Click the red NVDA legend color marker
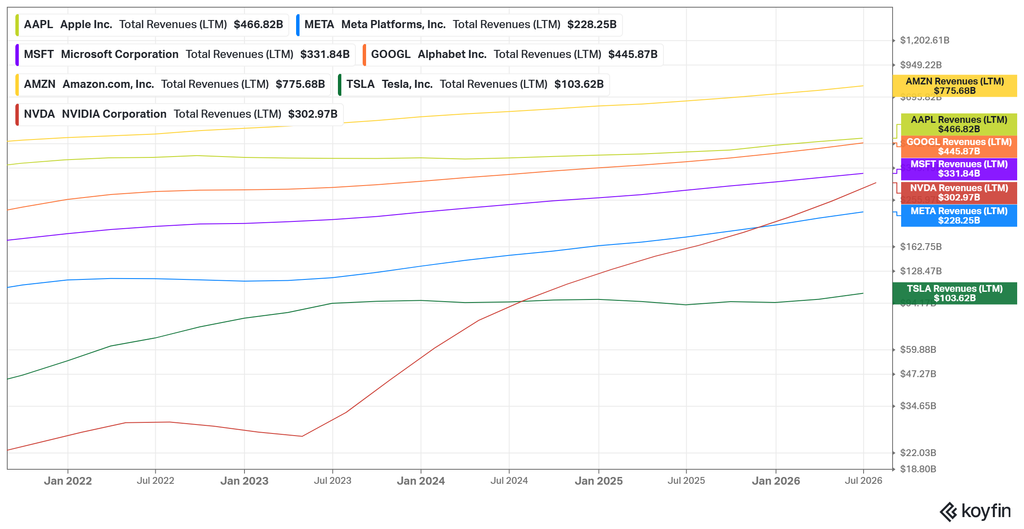1024x529 pixels. coord(17,114)
